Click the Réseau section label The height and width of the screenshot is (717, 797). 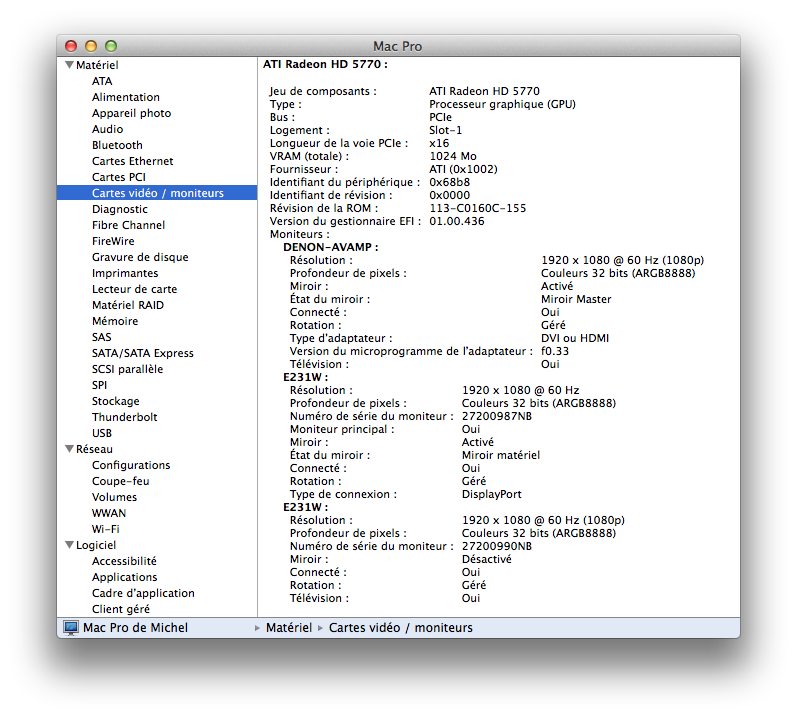95,449
